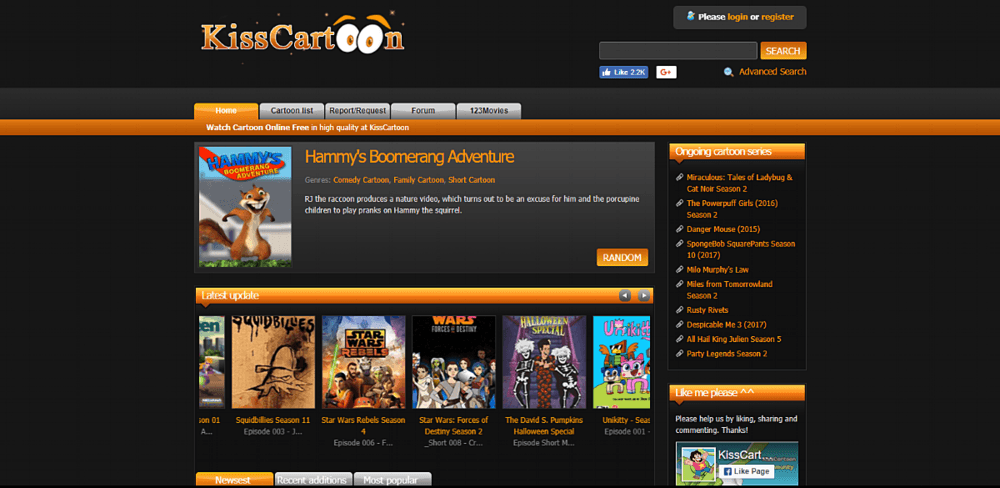The width and height of the screenshot is (1000, 488).
Task: Open the Unikitty poster thumbnail
Action: coord(622,362)
